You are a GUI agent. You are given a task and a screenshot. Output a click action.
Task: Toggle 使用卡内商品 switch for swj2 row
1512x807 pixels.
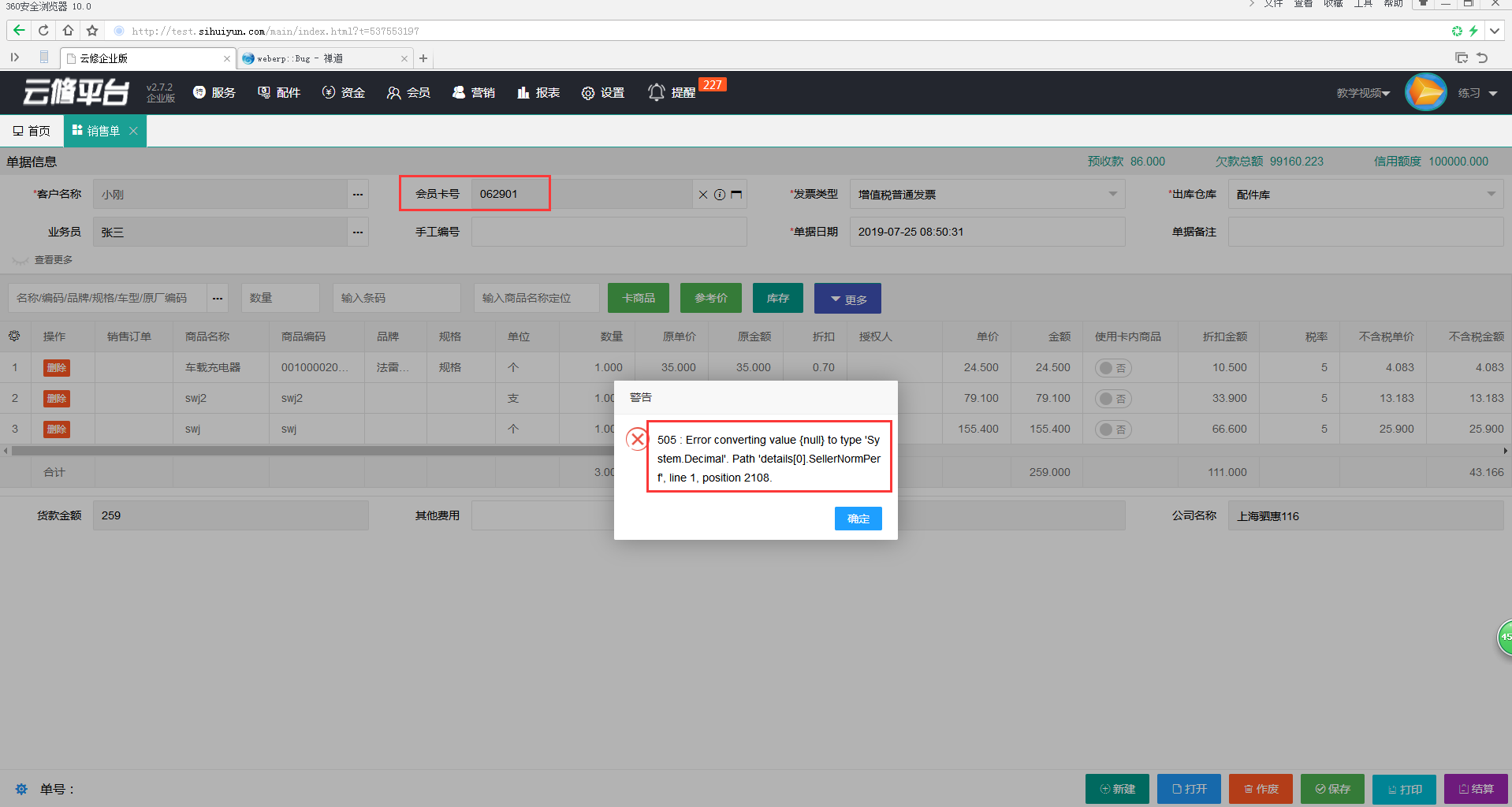pos(1112,399)
